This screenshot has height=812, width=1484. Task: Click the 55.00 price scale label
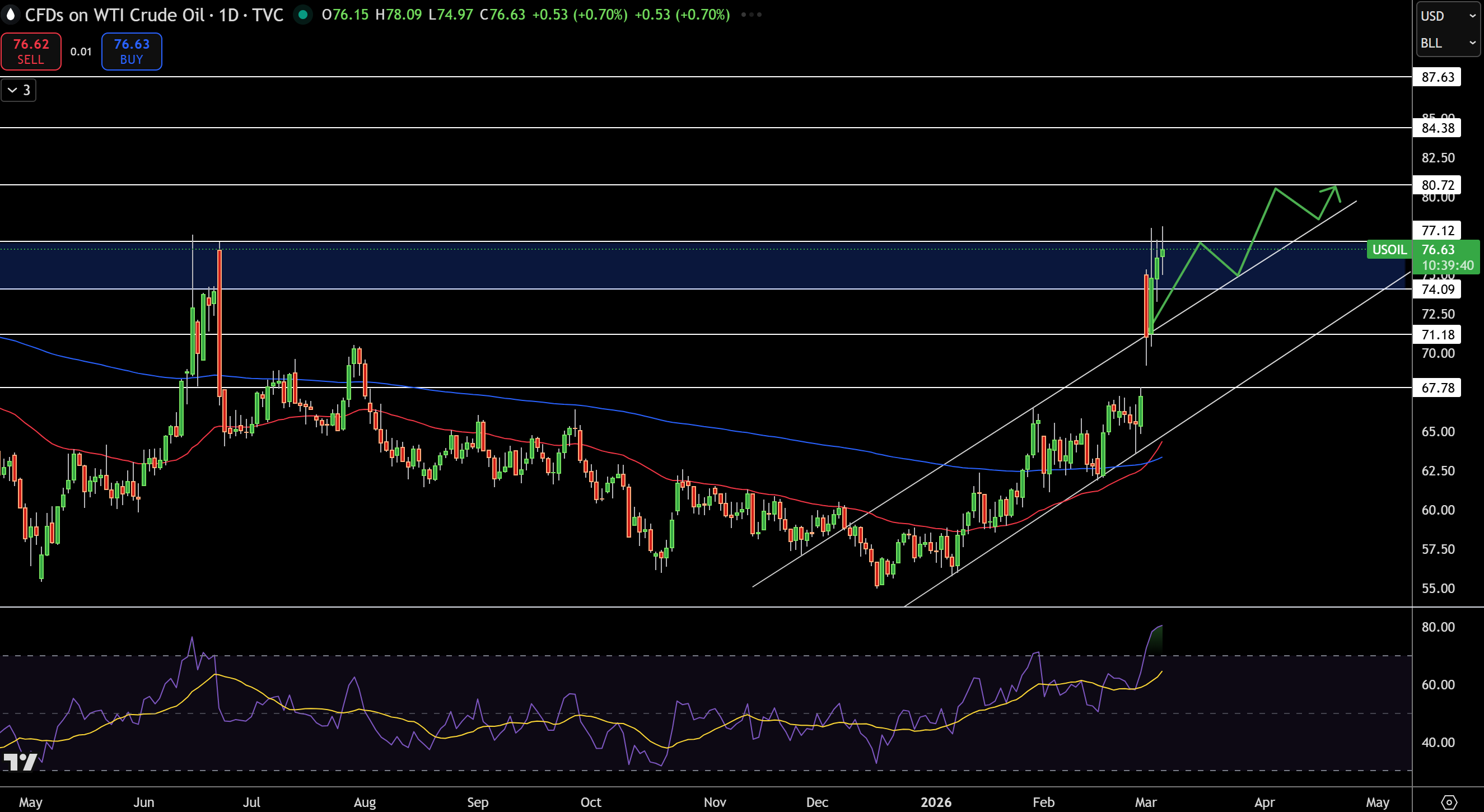1438,588
